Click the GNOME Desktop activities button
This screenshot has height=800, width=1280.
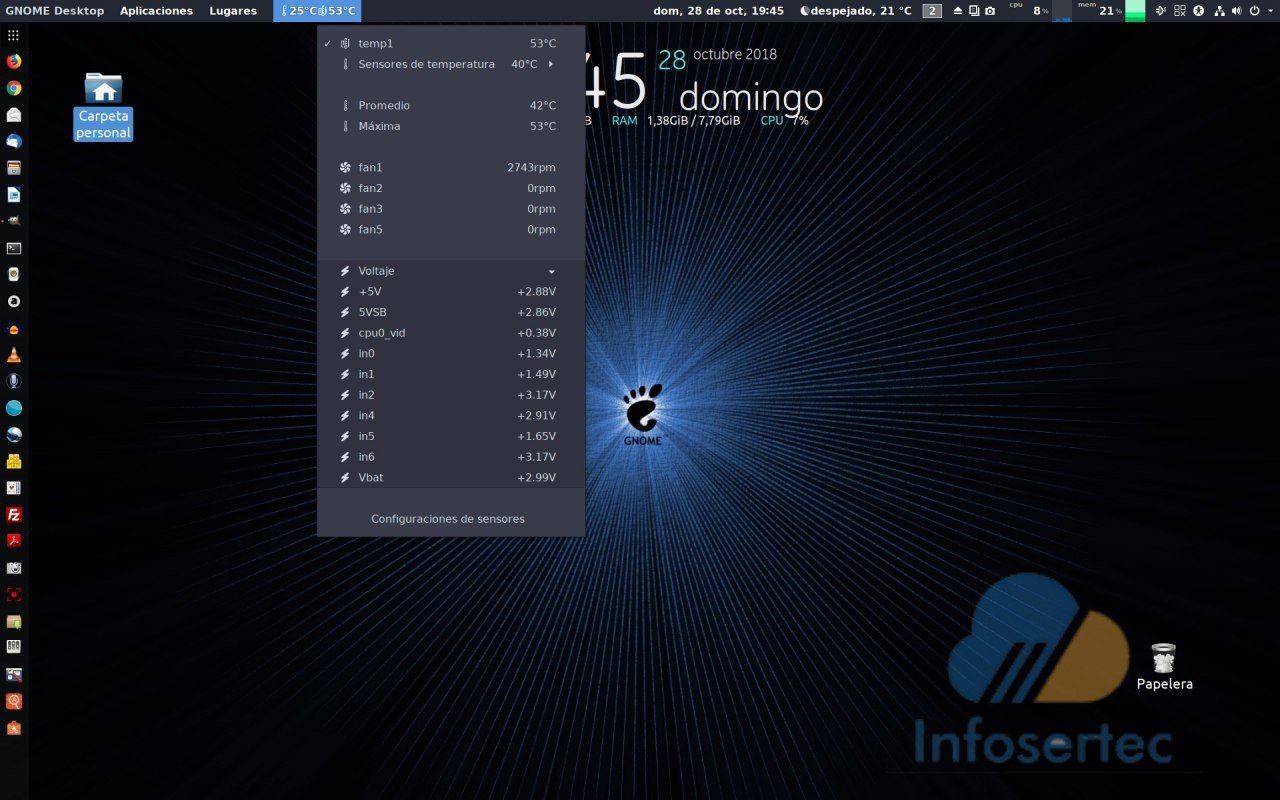[x=55, y=11]
